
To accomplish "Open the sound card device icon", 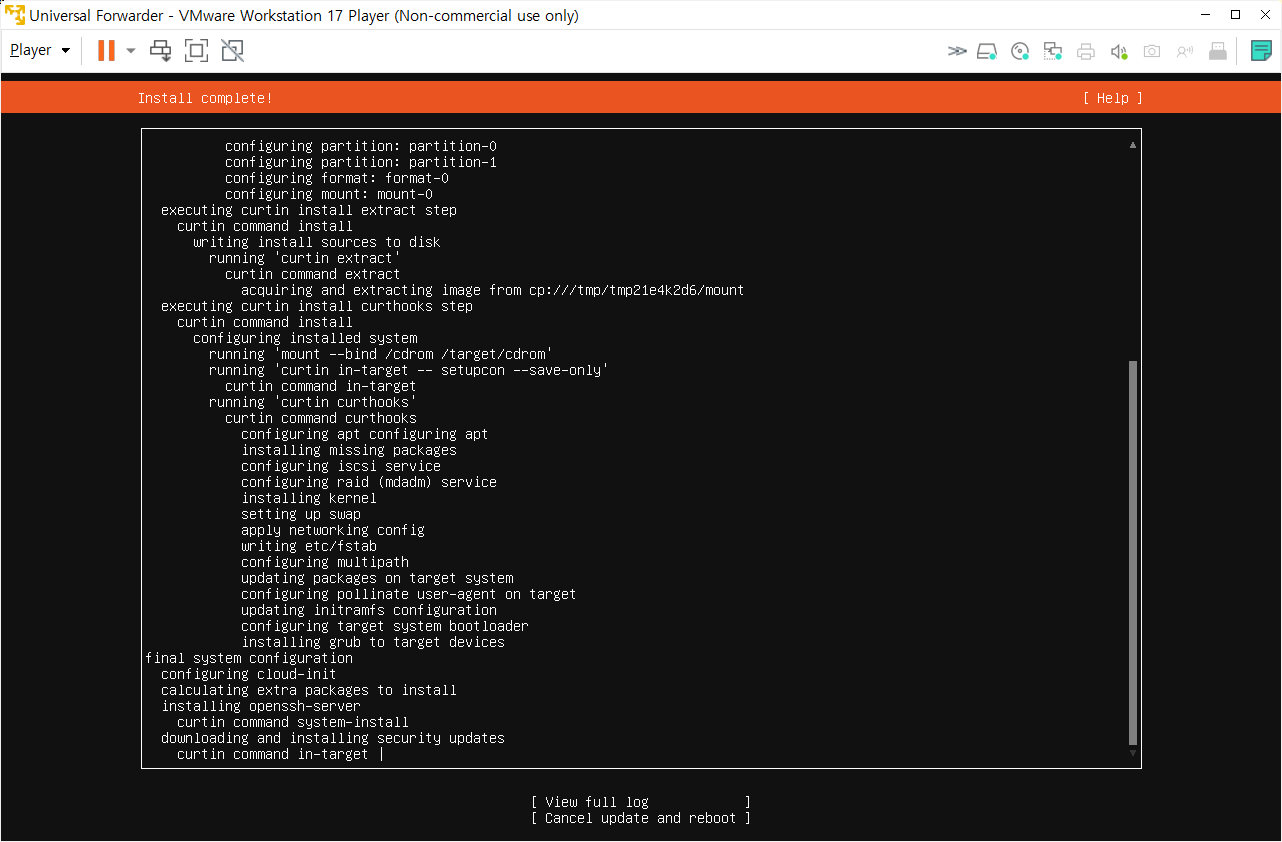I will 1119,51.
